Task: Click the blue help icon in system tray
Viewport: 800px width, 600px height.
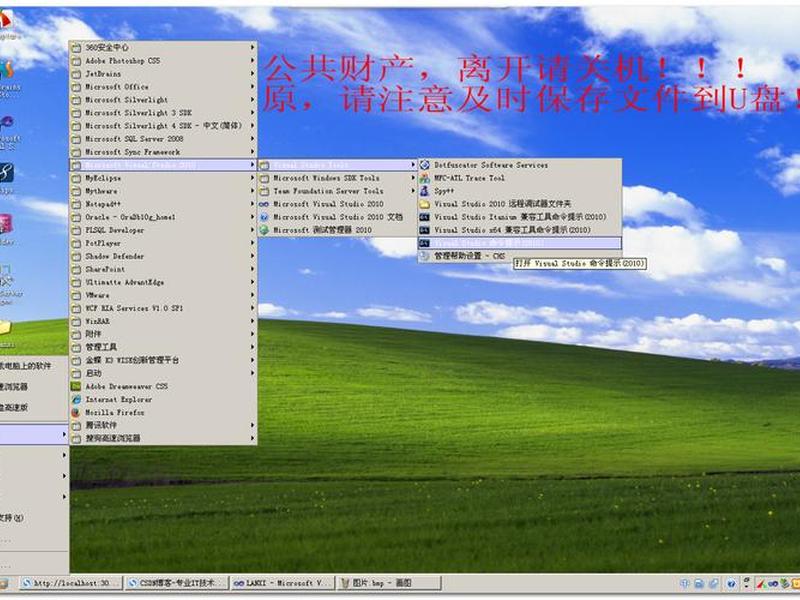Action: [731, 583]
